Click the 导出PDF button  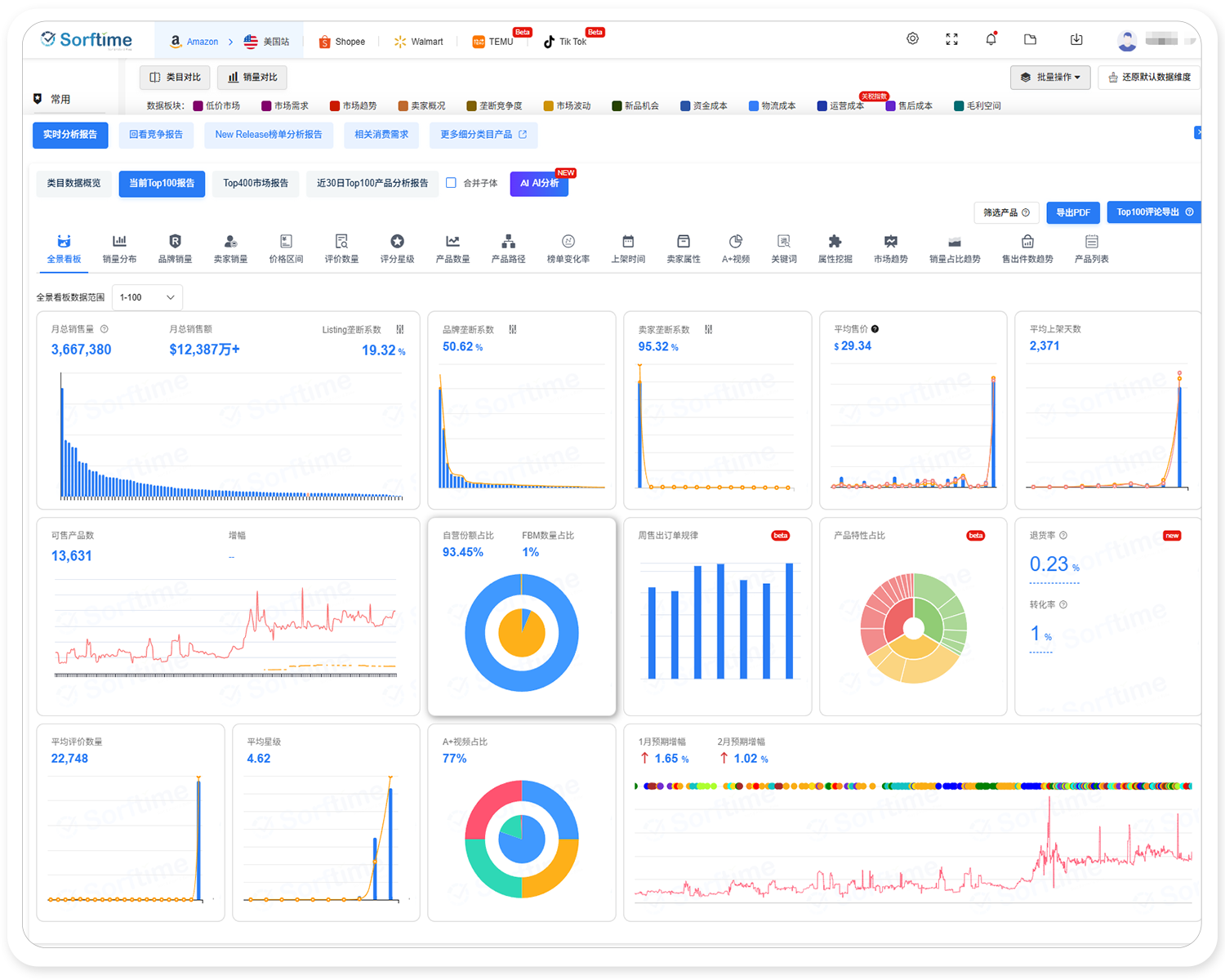pos(1072,212)
